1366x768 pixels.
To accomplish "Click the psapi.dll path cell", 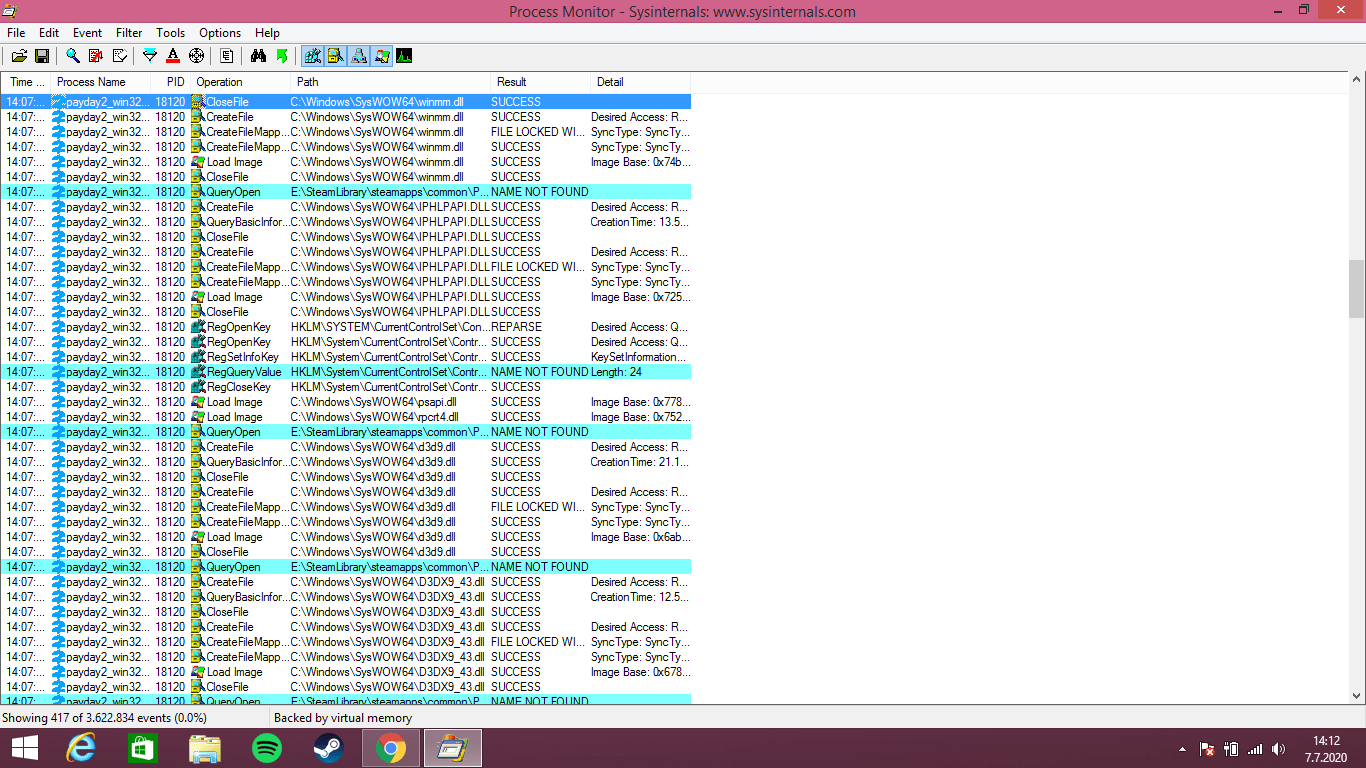I will (374, 402).
